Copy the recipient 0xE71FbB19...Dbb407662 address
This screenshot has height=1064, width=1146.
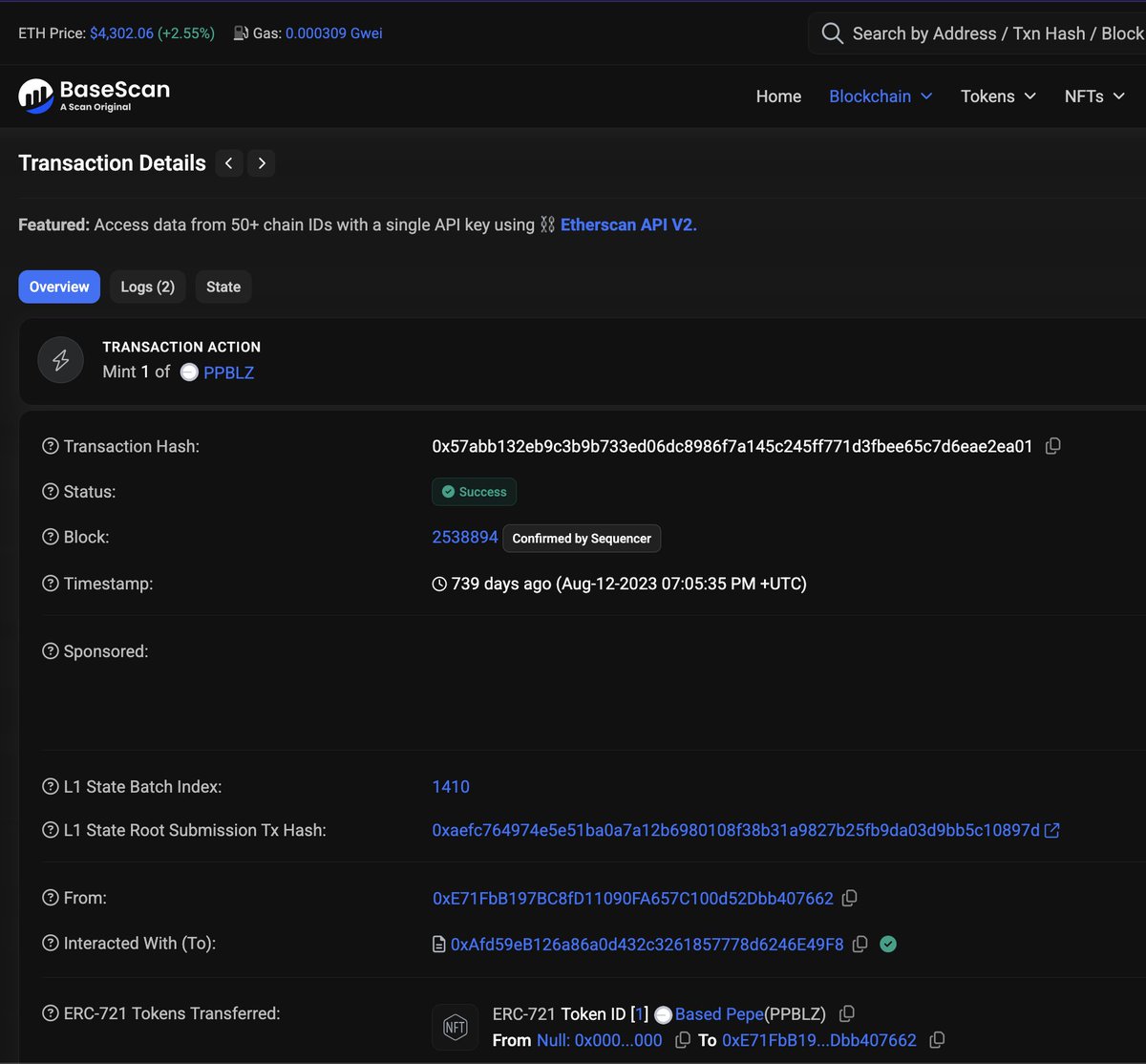(937, 1040)
